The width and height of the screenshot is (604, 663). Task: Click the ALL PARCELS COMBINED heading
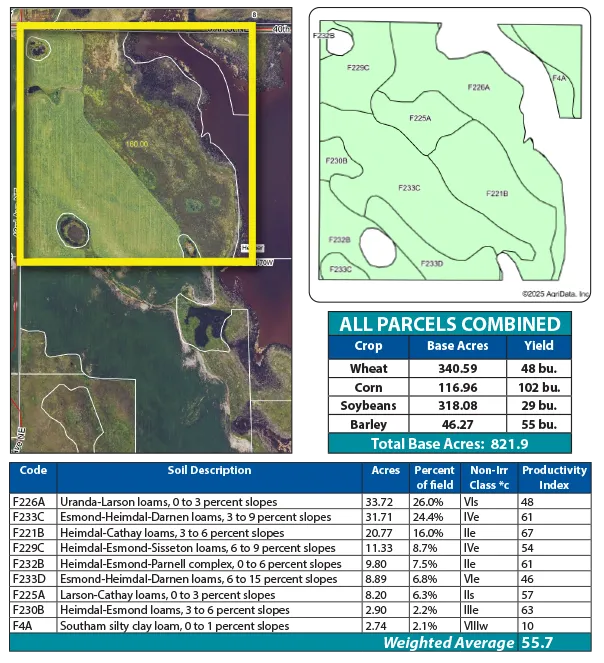tap(449, 324)
